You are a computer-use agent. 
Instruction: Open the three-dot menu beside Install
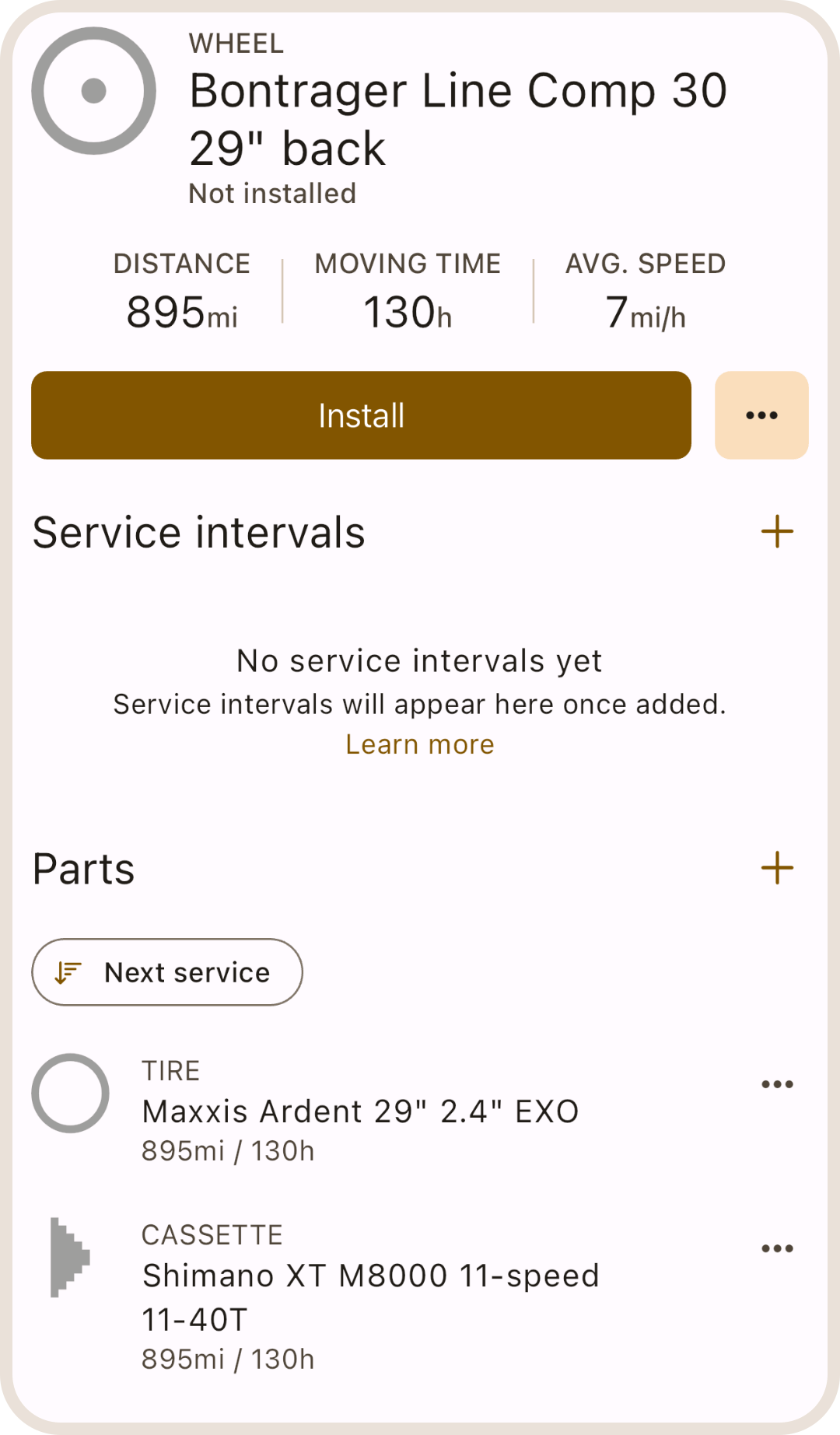tap(761, 415)
